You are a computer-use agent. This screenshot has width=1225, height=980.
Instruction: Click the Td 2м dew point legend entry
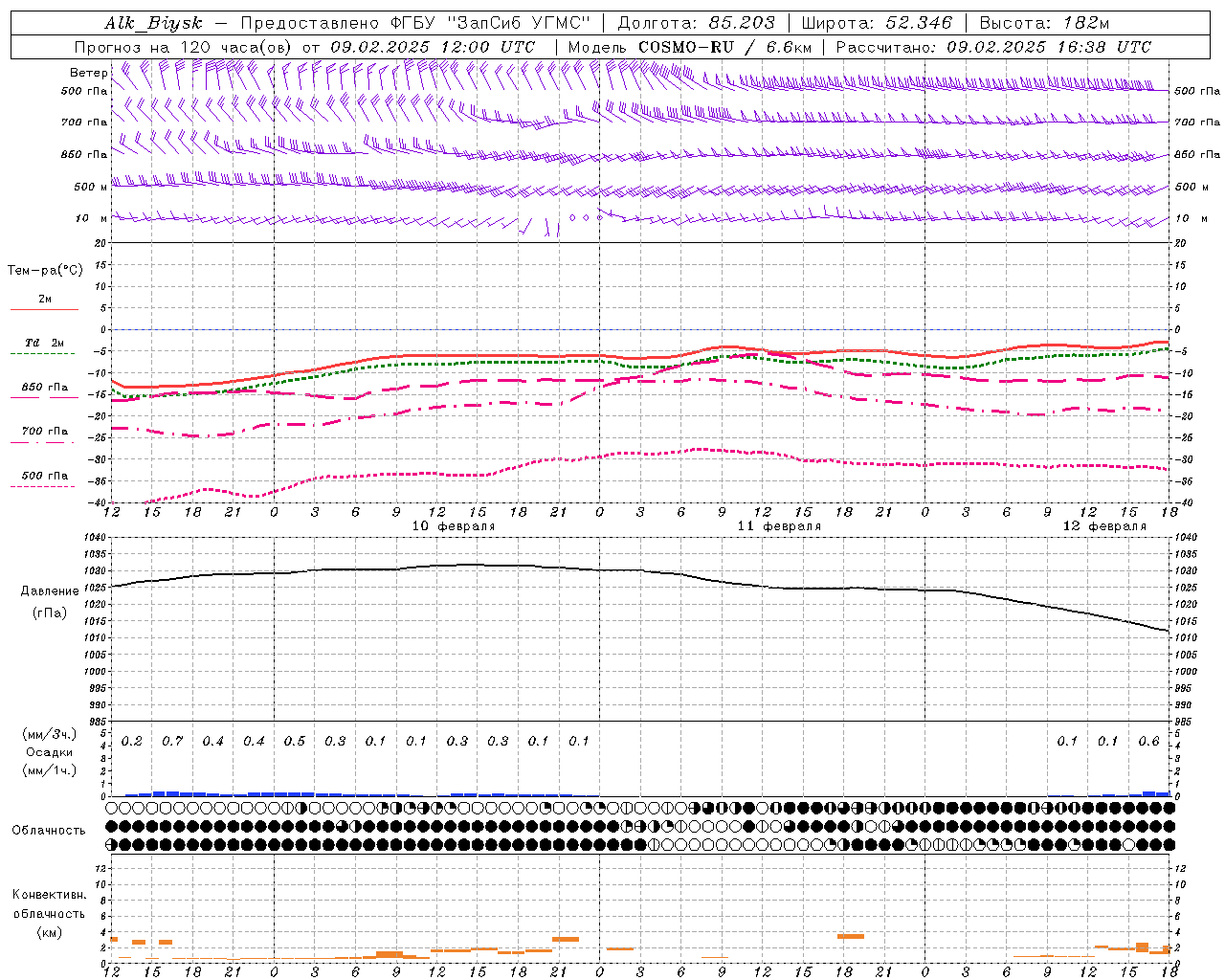(x=44, y=343)
